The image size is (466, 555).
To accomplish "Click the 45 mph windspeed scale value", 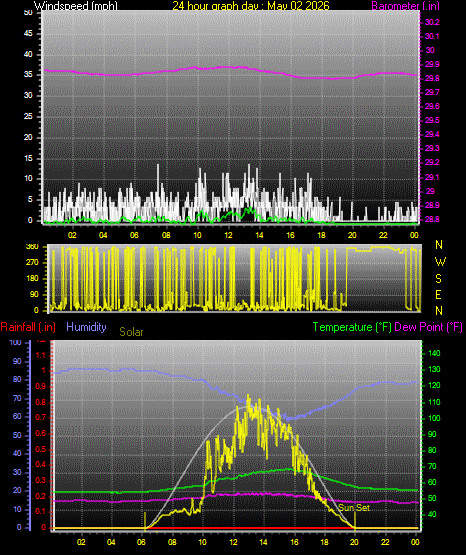I will pos(28,34).
